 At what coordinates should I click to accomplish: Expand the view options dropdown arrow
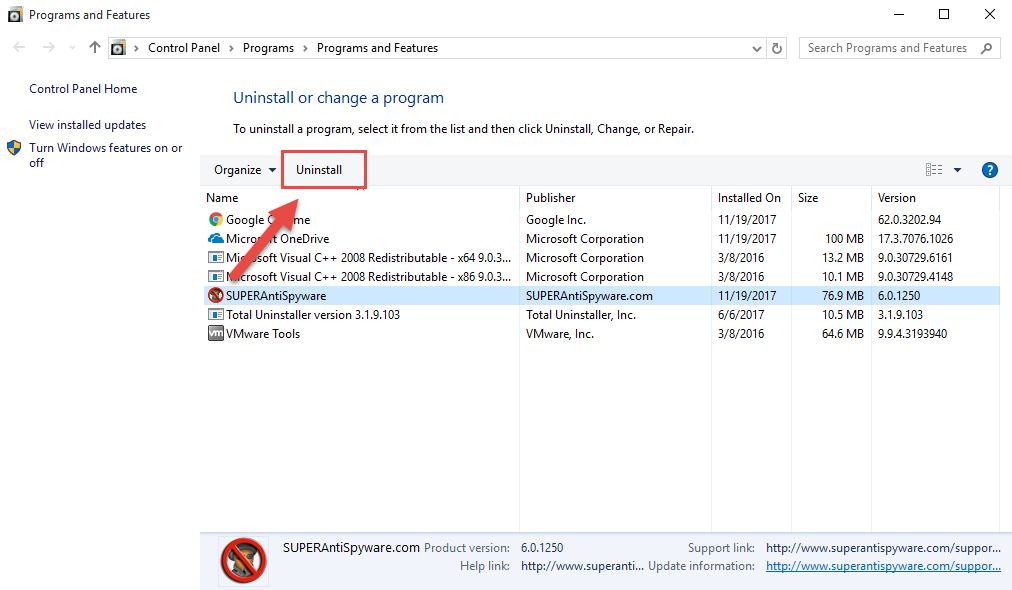(957, 170)
